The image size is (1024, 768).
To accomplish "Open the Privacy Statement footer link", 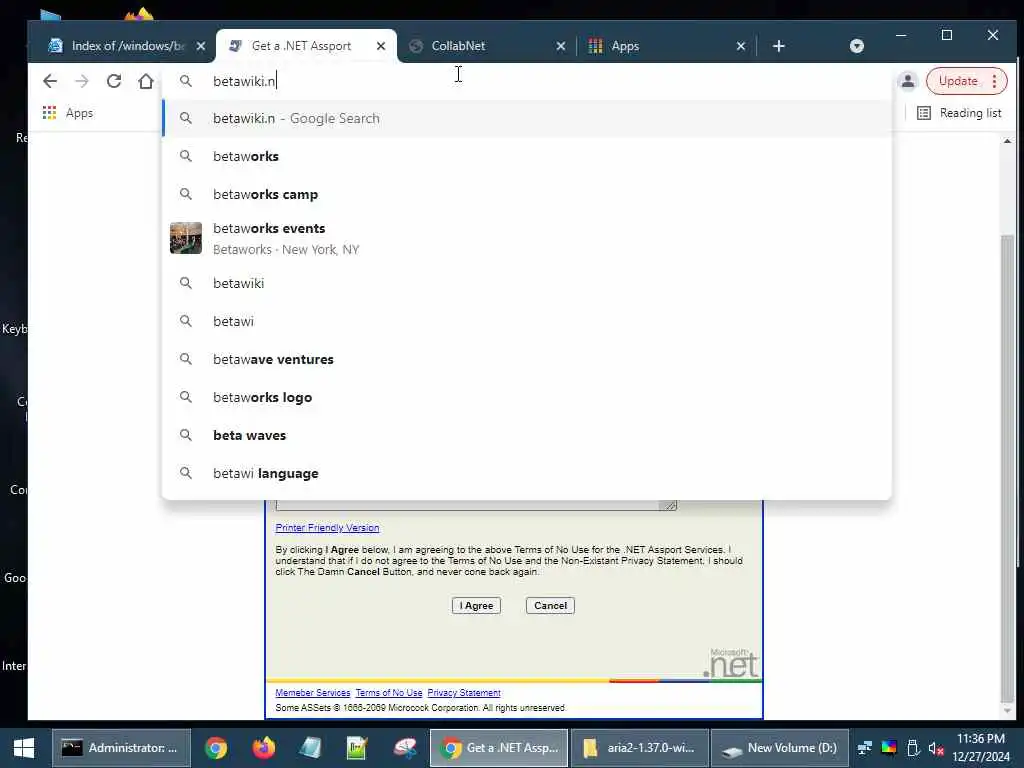I will (464, 693).
